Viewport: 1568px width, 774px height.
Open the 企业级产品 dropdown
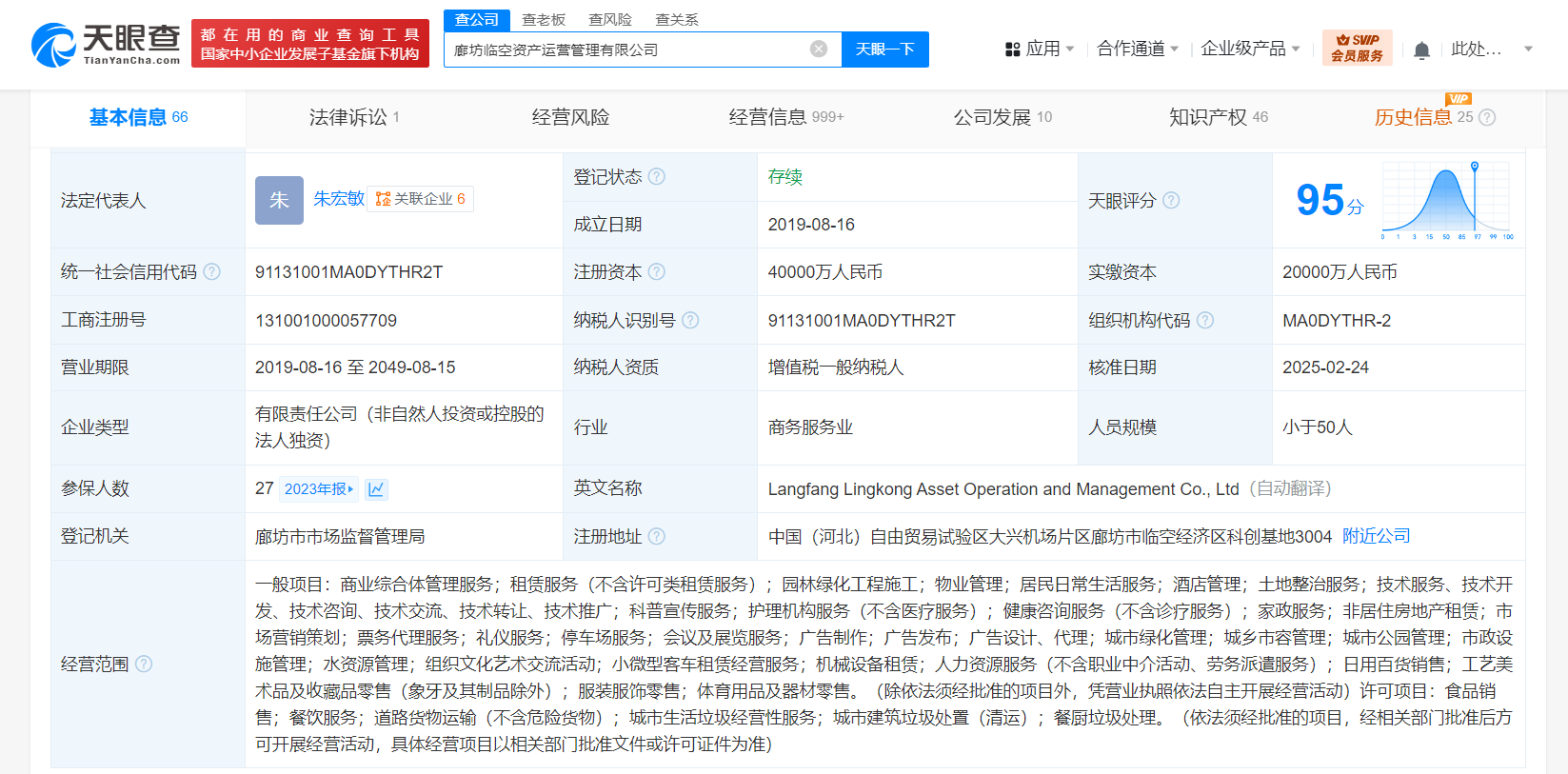click(x=1250, y=49)
